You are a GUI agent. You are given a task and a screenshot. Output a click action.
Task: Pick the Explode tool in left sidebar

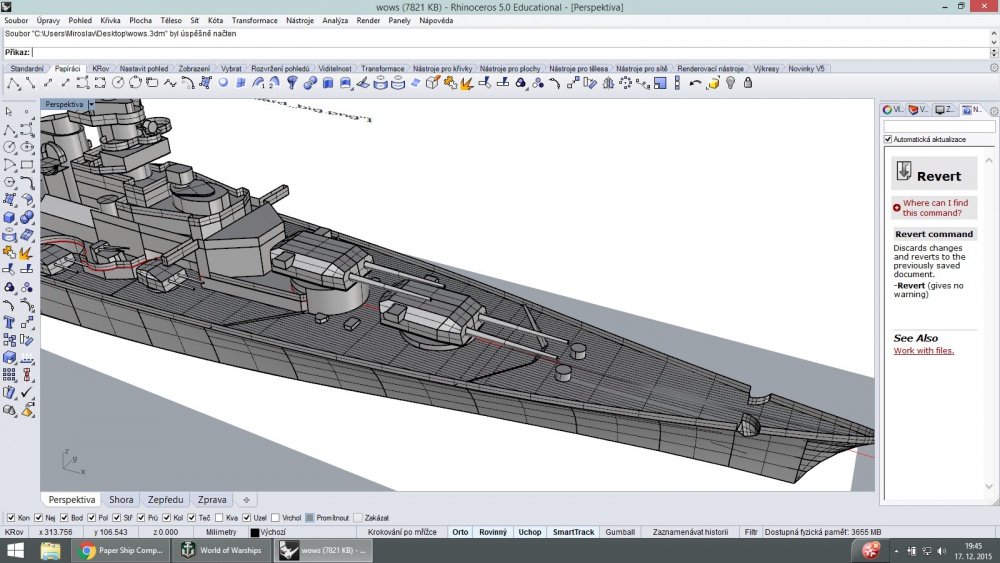coord(26,253)
